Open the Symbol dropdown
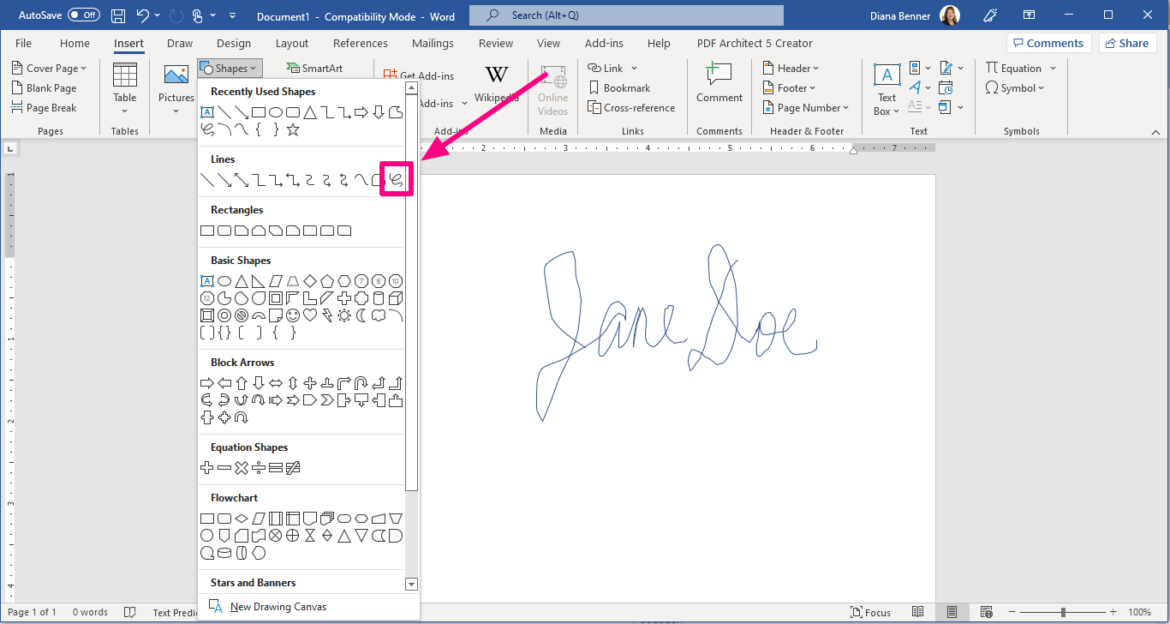1170x624 pixels. pos(1015,87)
